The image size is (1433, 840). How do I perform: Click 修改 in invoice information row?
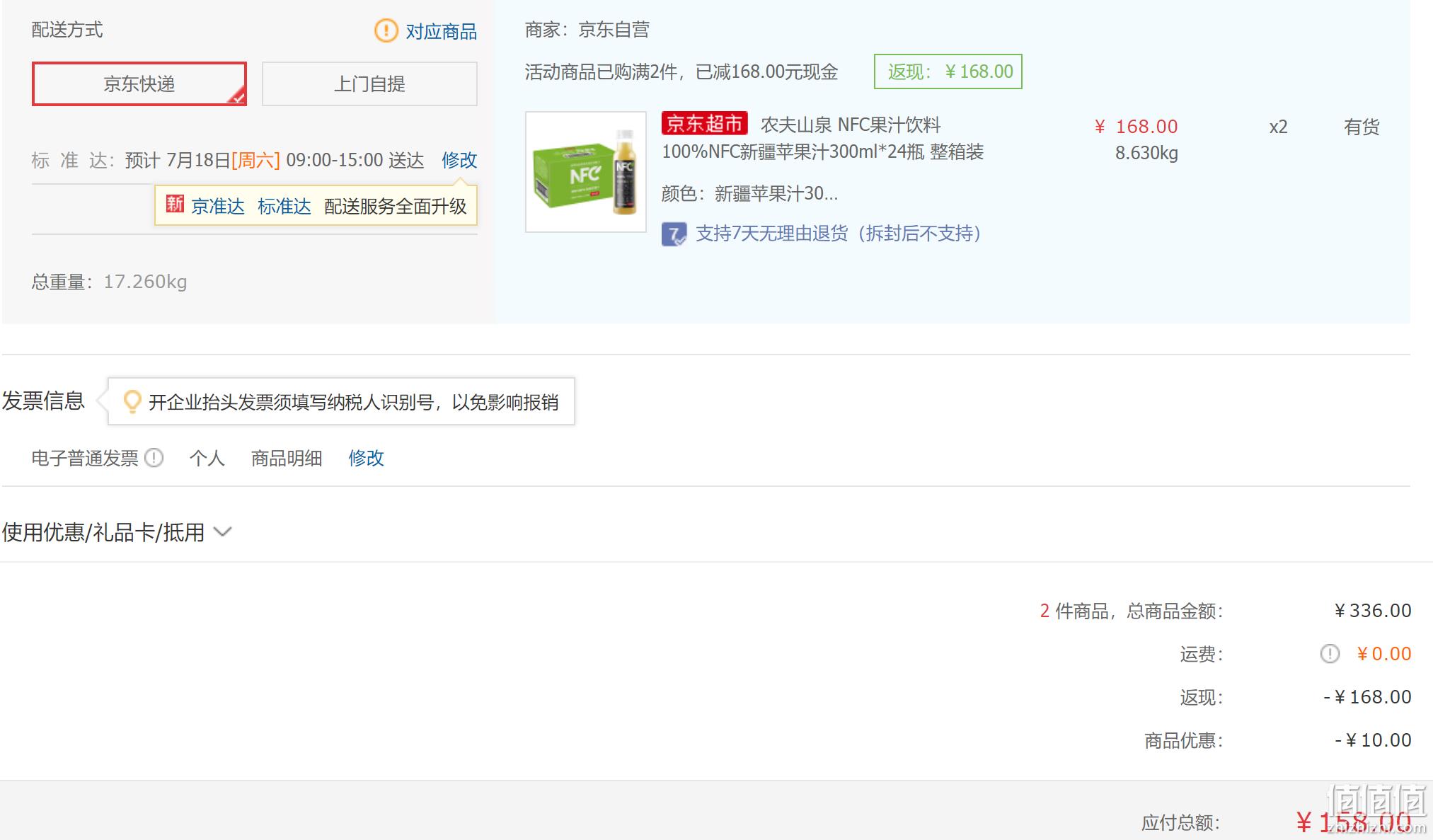(366, 458)
